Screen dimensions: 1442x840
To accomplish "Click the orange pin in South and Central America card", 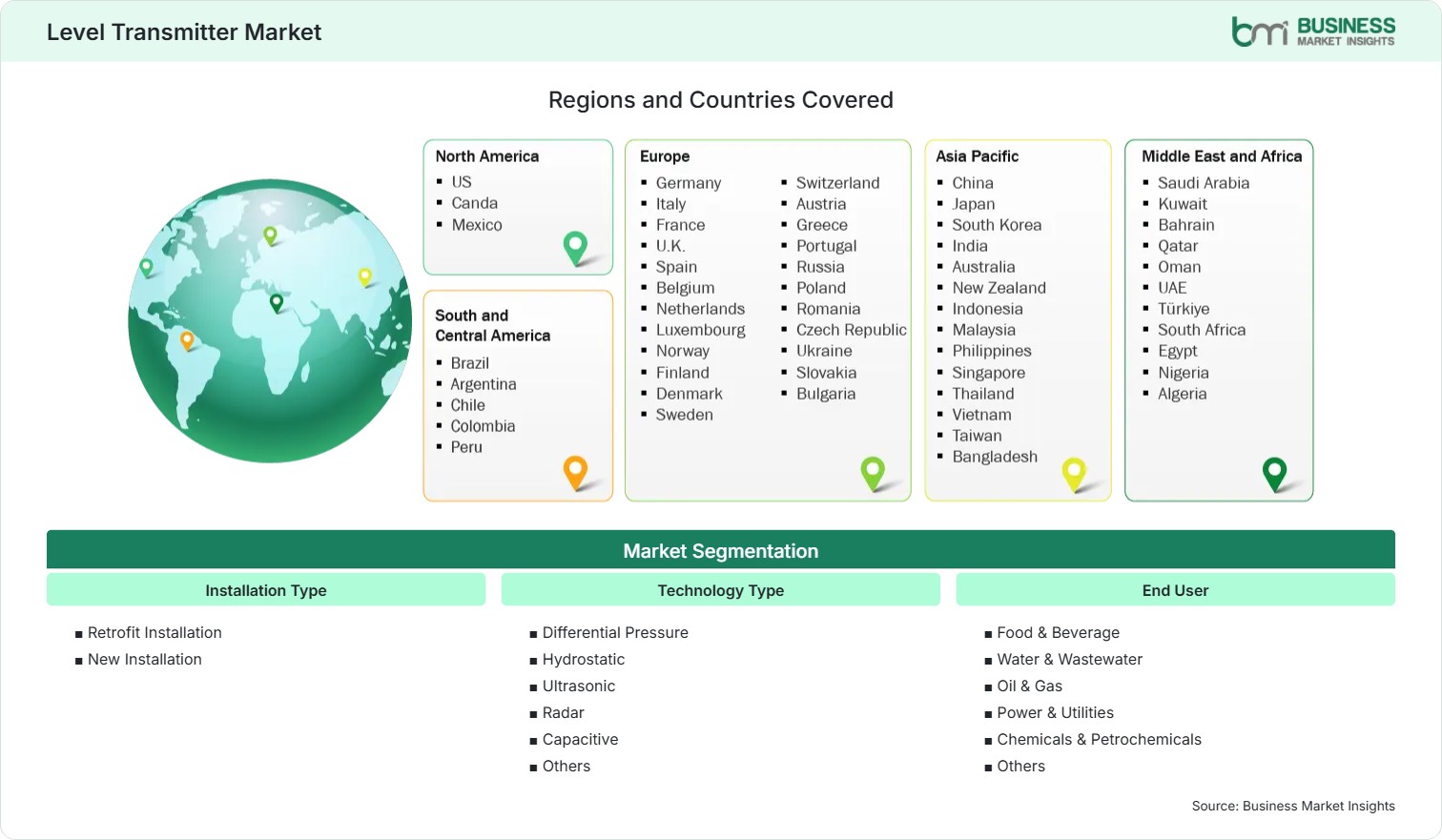I will pyautogui.click(x=575, y=472).
